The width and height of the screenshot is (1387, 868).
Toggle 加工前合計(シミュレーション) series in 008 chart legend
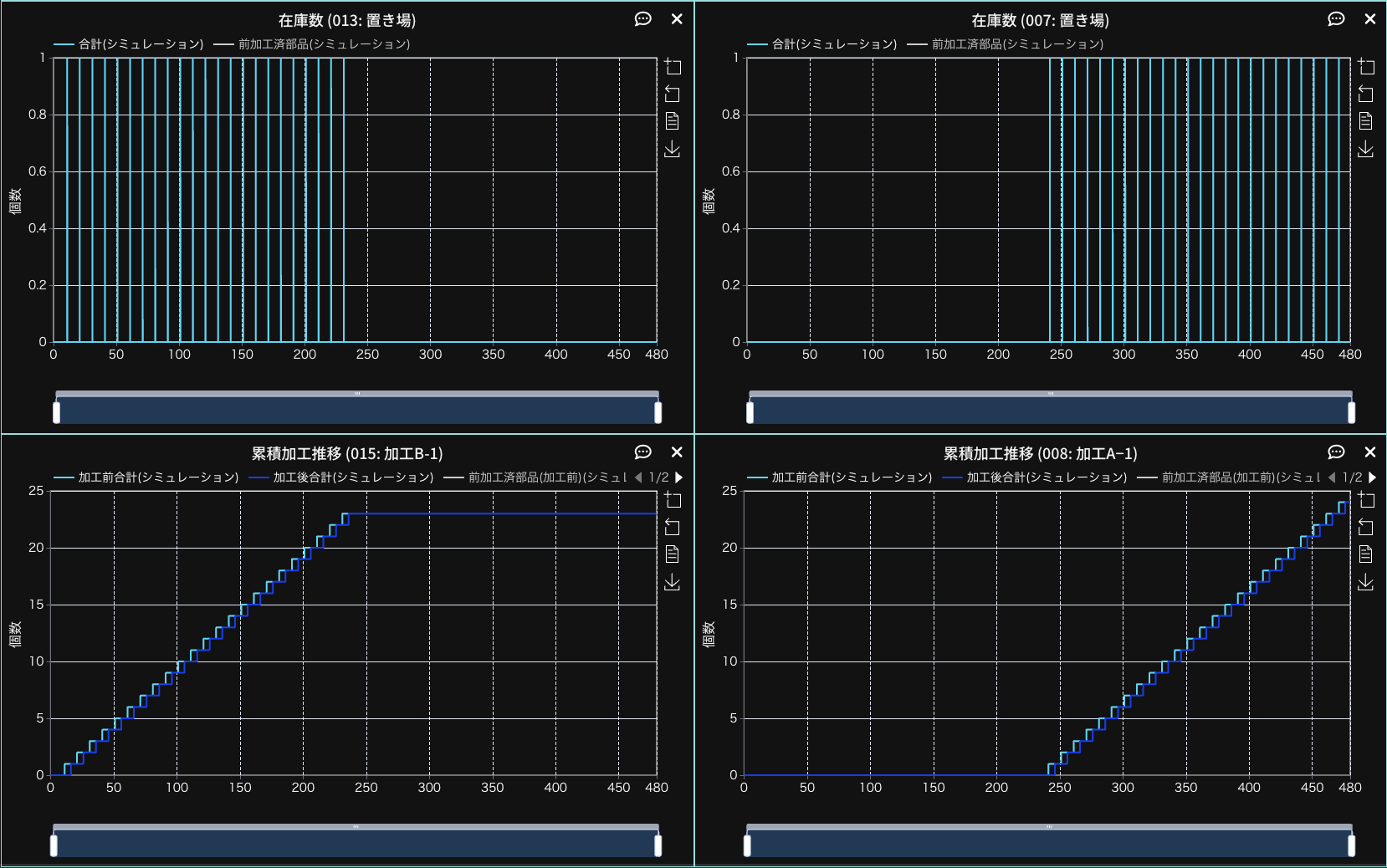[840, 477]
